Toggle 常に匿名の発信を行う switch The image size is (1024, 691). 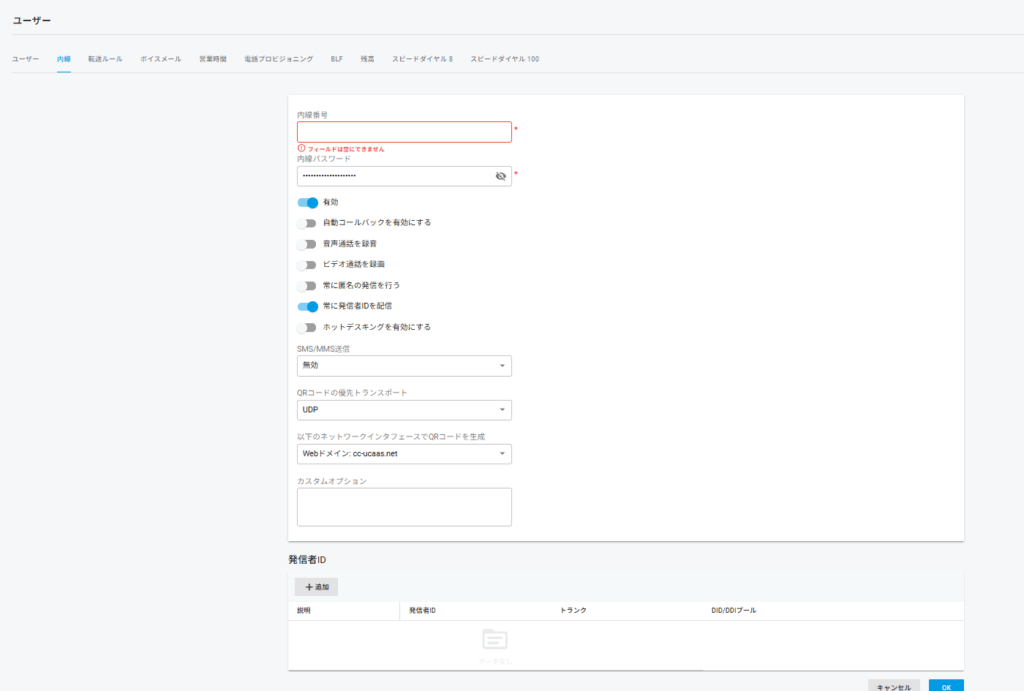point(307,286)
